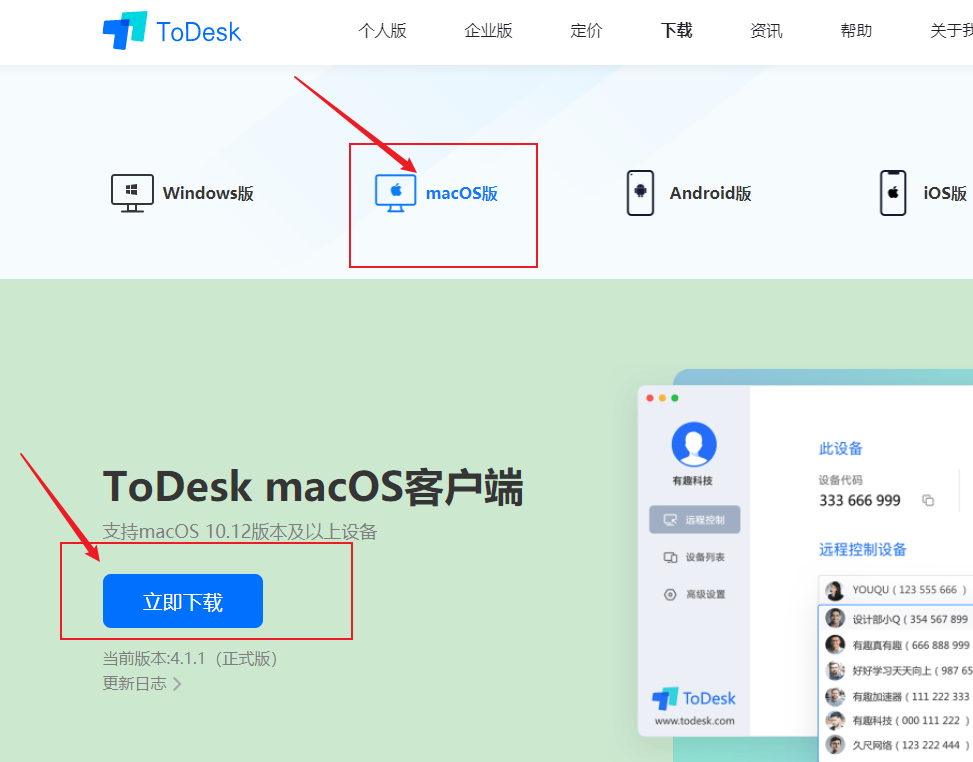
Task: Go to the 定价 pricing page
Action: [586, 30]
